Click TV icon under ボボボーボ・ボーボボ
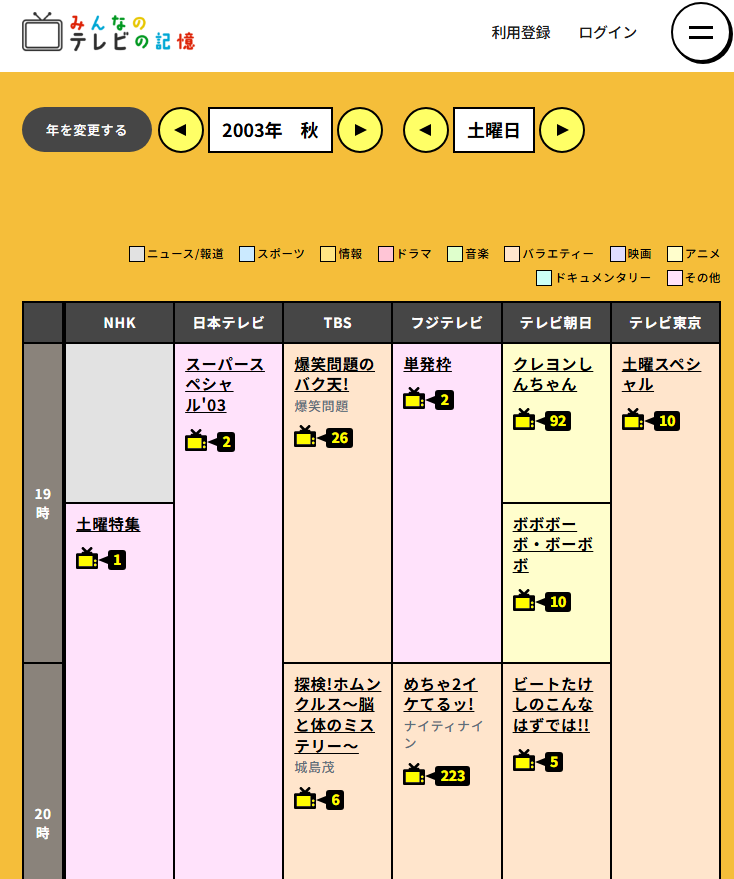The height and width of the screenshot is (879, 734). coord(541,601)
